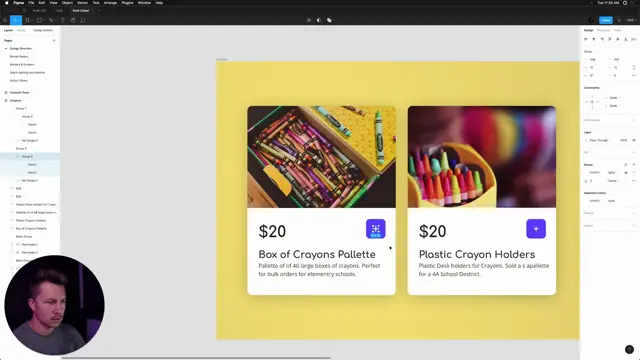This screenshot has width=640, height=360.
Task: Select the Text tool
Action: (x=62, y=20)
